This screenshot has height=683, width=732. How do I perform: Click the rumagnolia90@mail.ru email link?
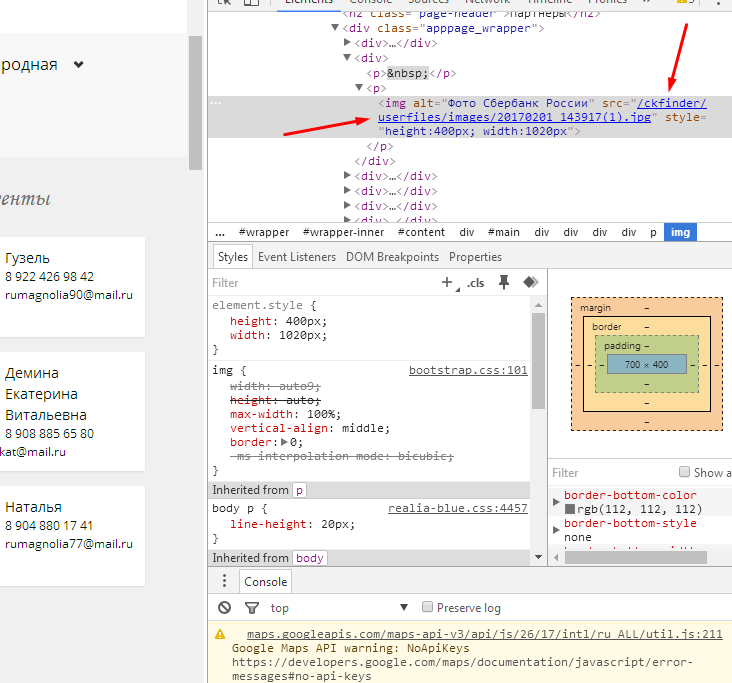69,295
